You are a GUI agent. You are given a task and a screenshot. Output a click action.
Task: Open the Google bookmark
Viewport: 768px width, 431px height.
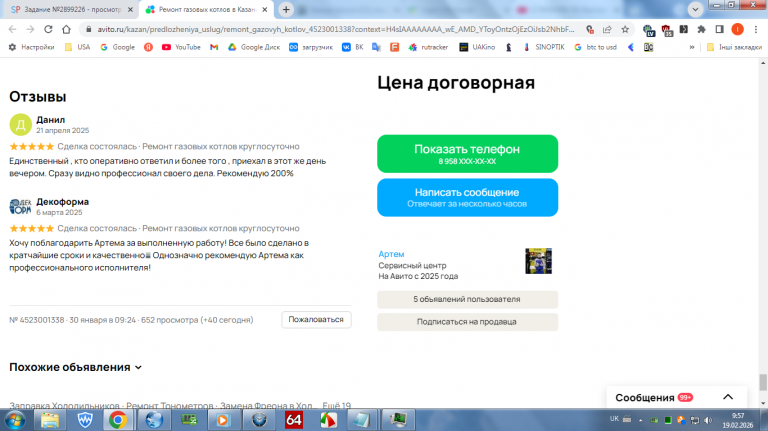[x=118, y=47]
